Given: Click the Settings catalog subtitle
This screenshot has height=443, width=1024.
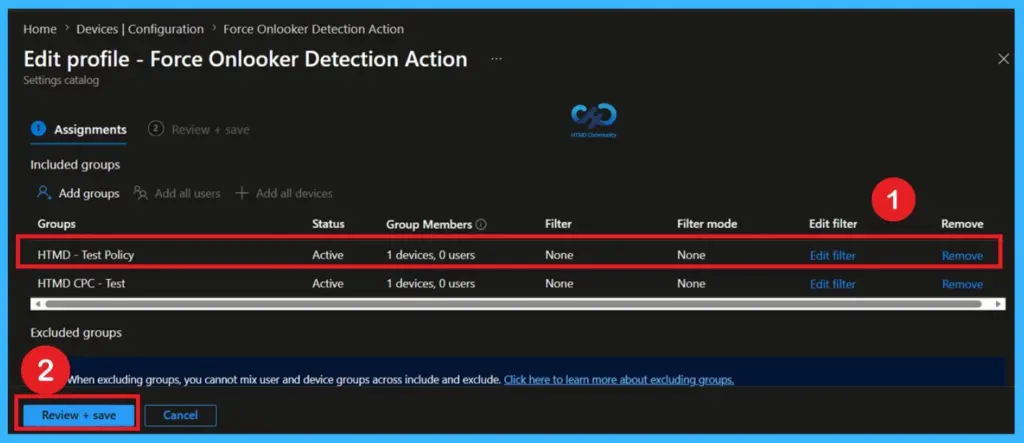Looking at the screenshot, I should [x=61, y=81].
